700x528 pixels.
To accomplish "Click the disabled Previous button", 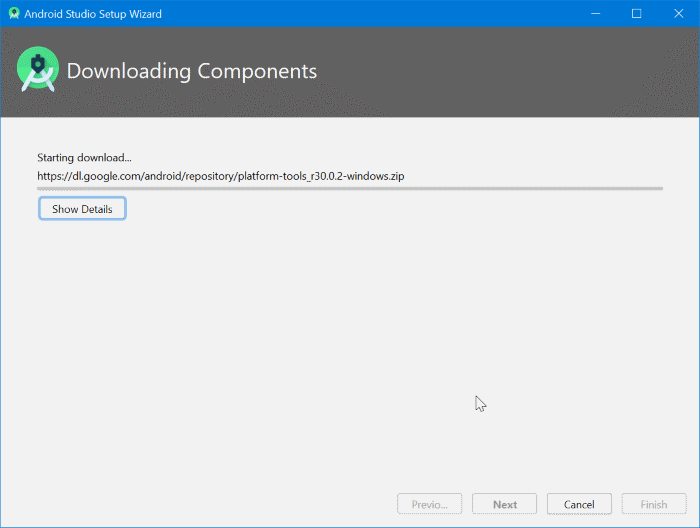I will (429, 504).
